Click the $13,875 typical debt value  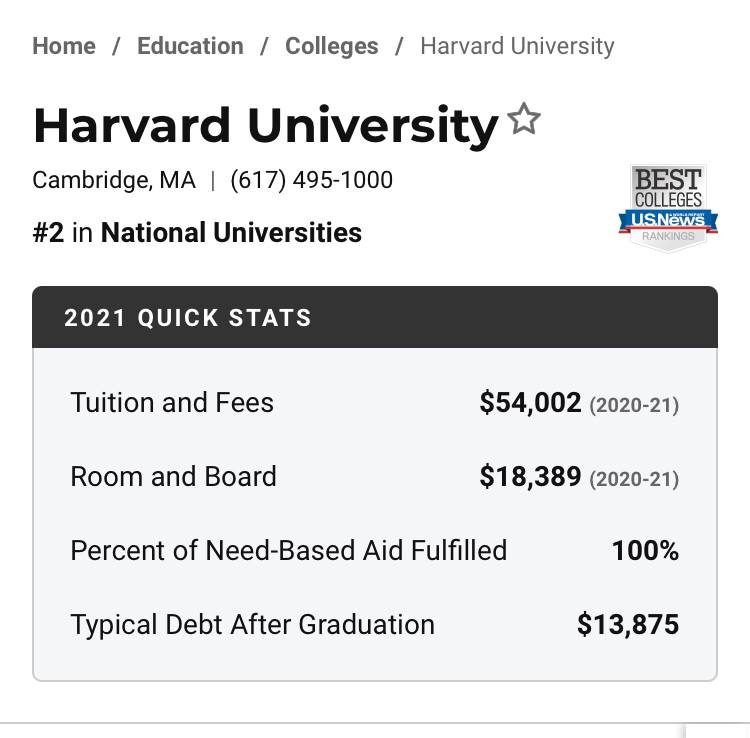pos(628,625)
